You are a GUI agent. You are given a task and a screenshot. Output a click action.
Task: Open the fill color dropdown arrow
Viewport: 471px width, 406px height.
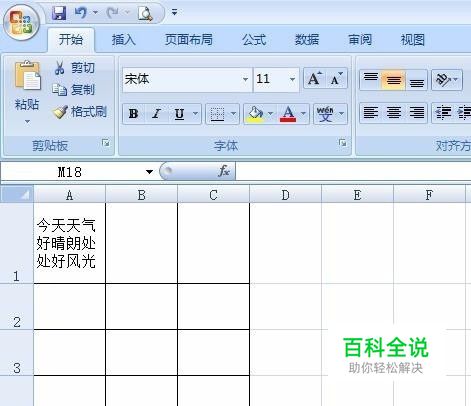[x=271, y=114]
